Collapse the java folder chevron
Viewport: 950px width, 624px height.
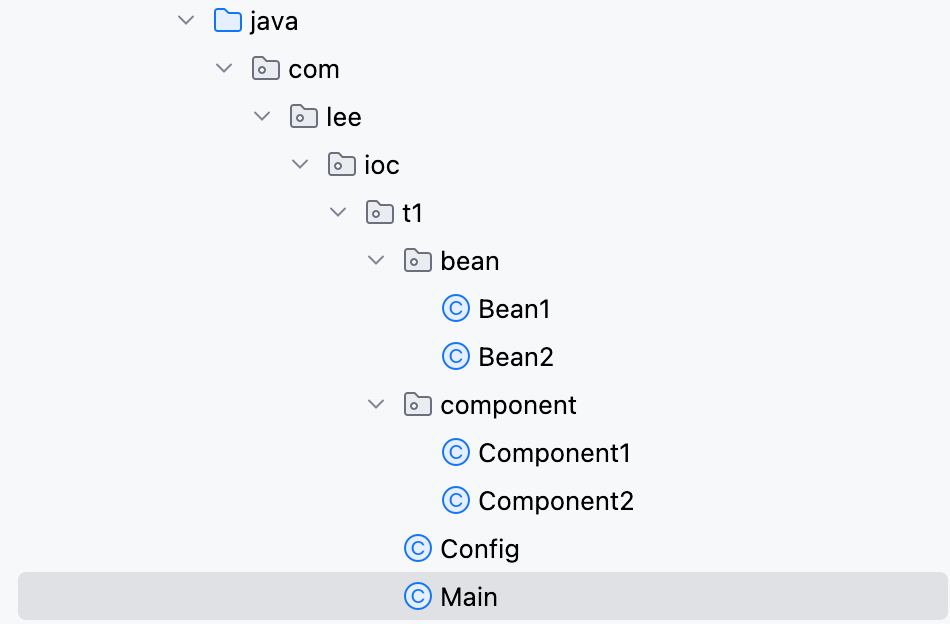[186, 21]
